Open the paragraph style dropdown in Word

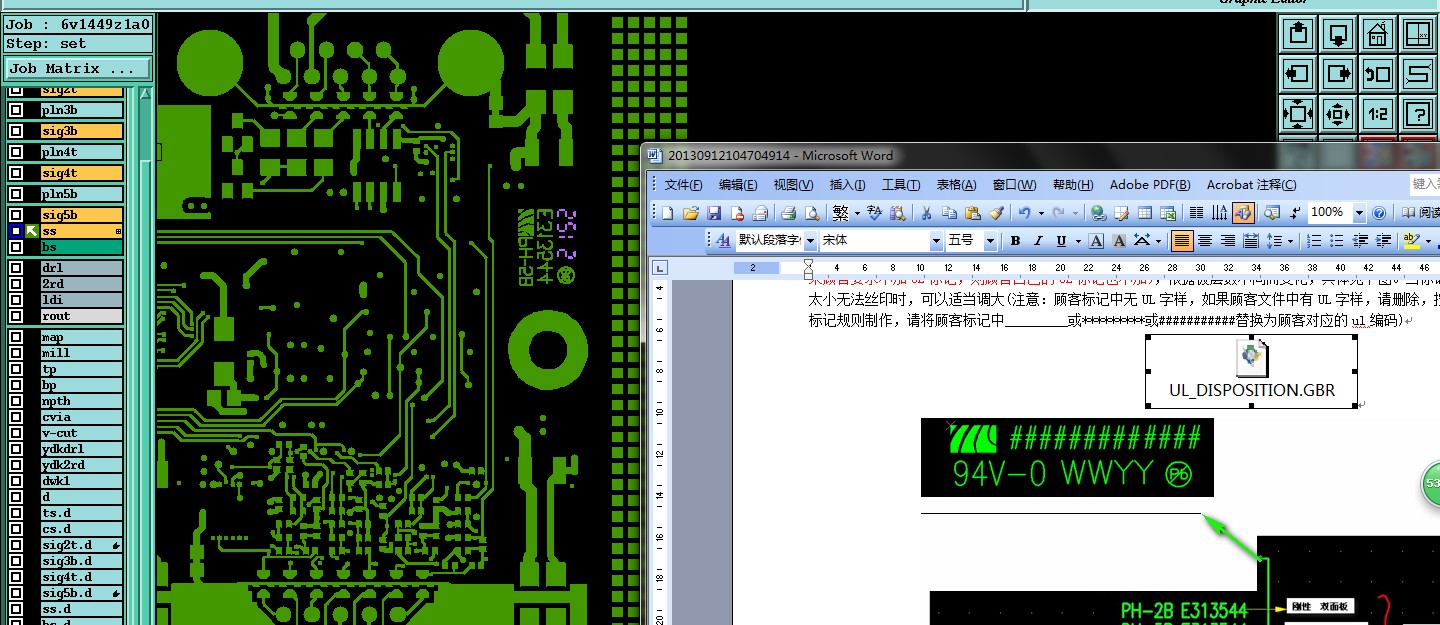tap(811, 241)
